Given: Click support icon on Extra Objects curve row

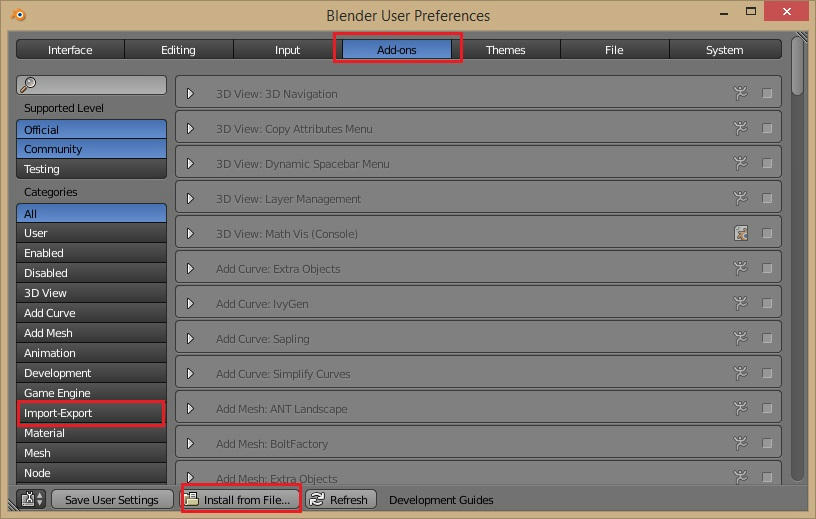Looking at the screenshot, I should 741,268.
